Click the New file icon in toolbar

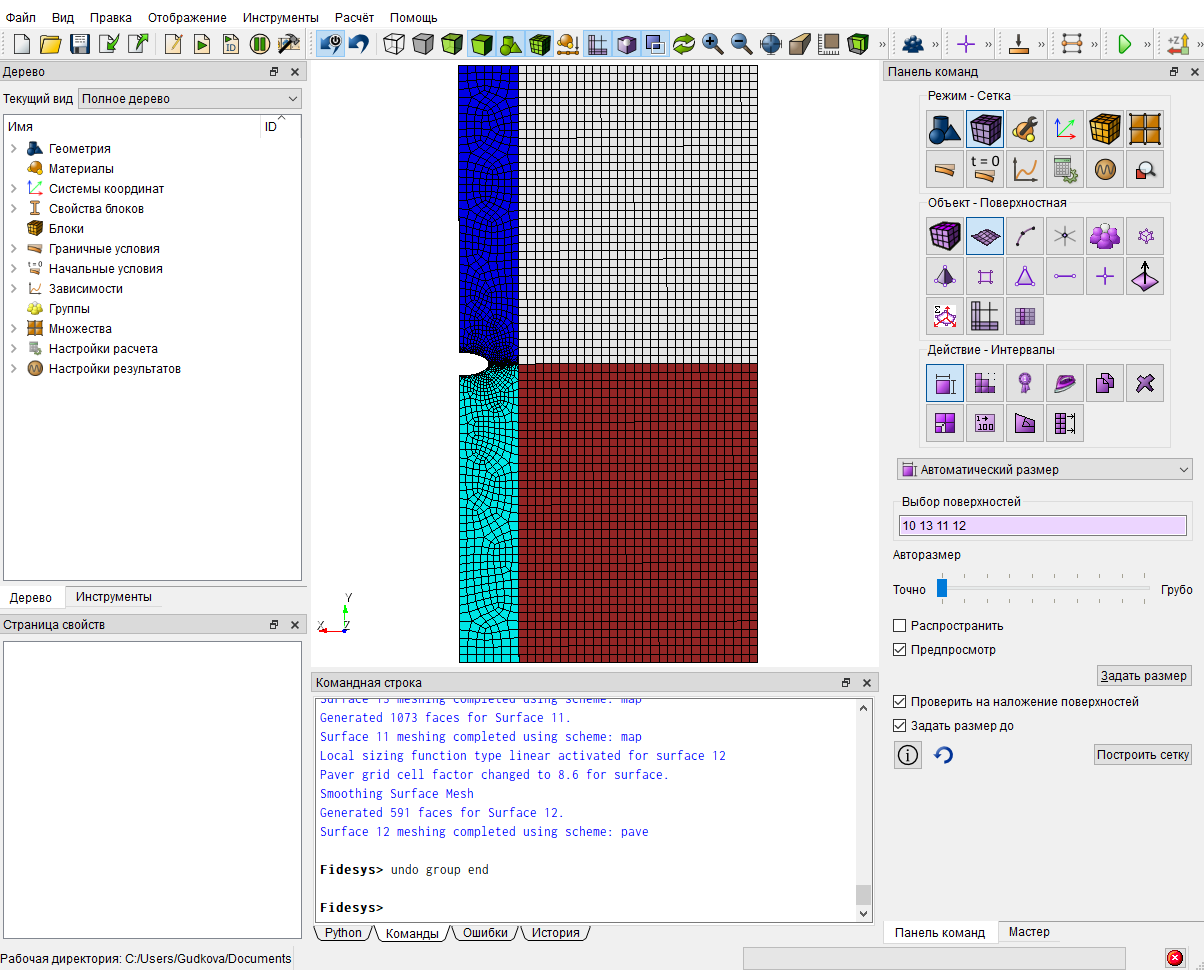[x=22, y=44]
